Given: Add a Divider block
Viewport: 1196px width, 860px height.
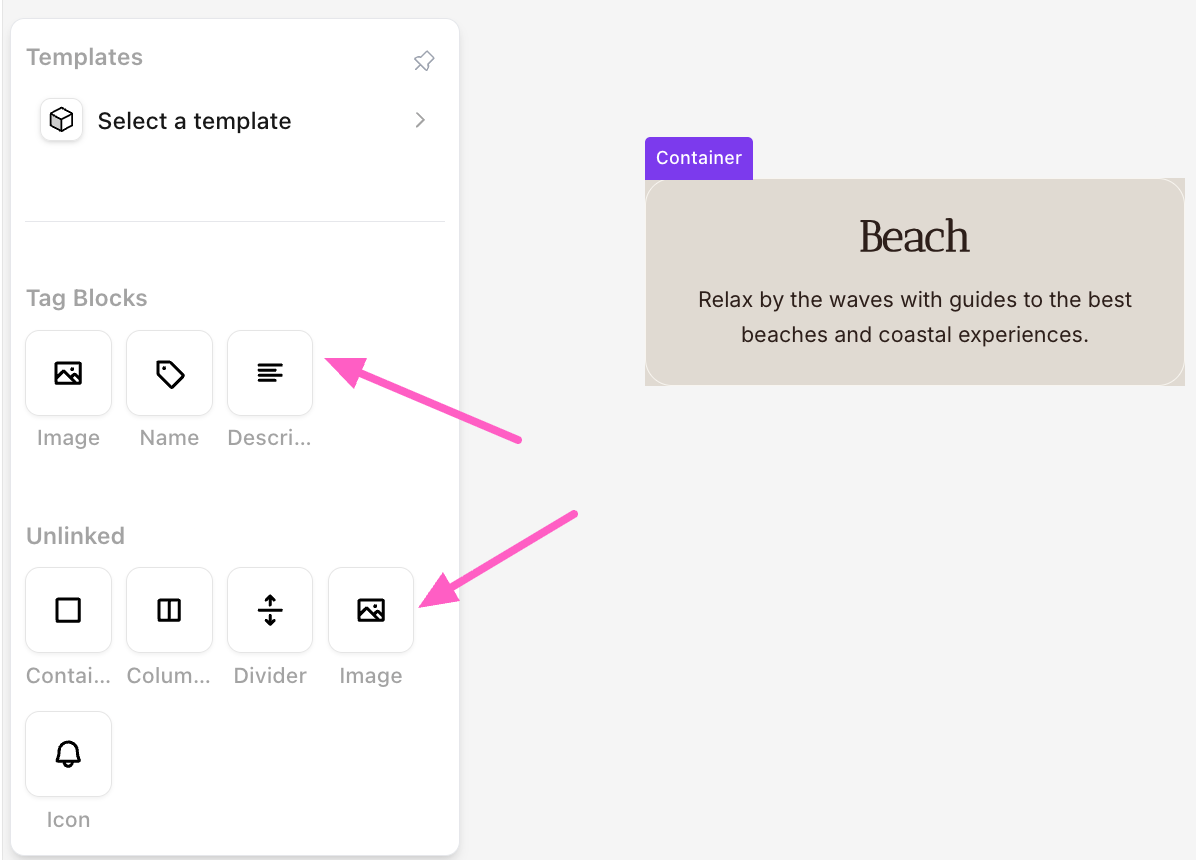Looking at the screenshot, I should pos(270,610).
